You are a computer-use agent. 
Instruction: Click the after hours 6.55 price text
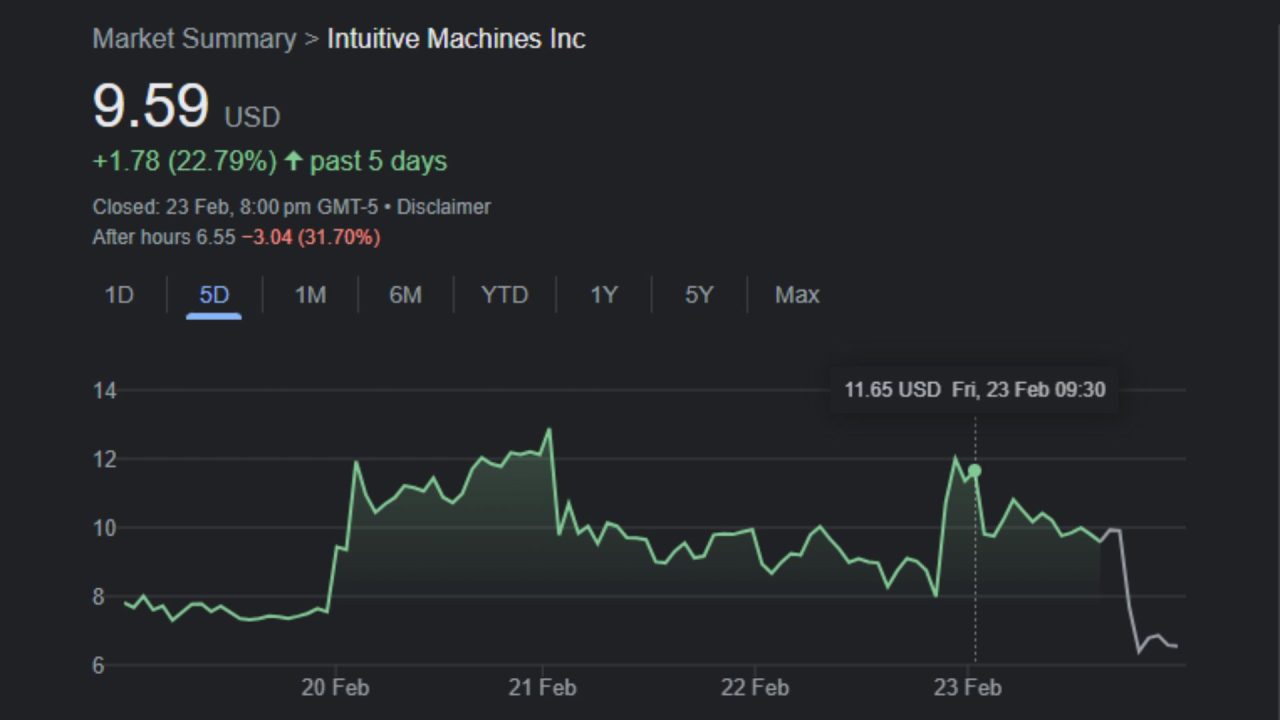[164, 237]
